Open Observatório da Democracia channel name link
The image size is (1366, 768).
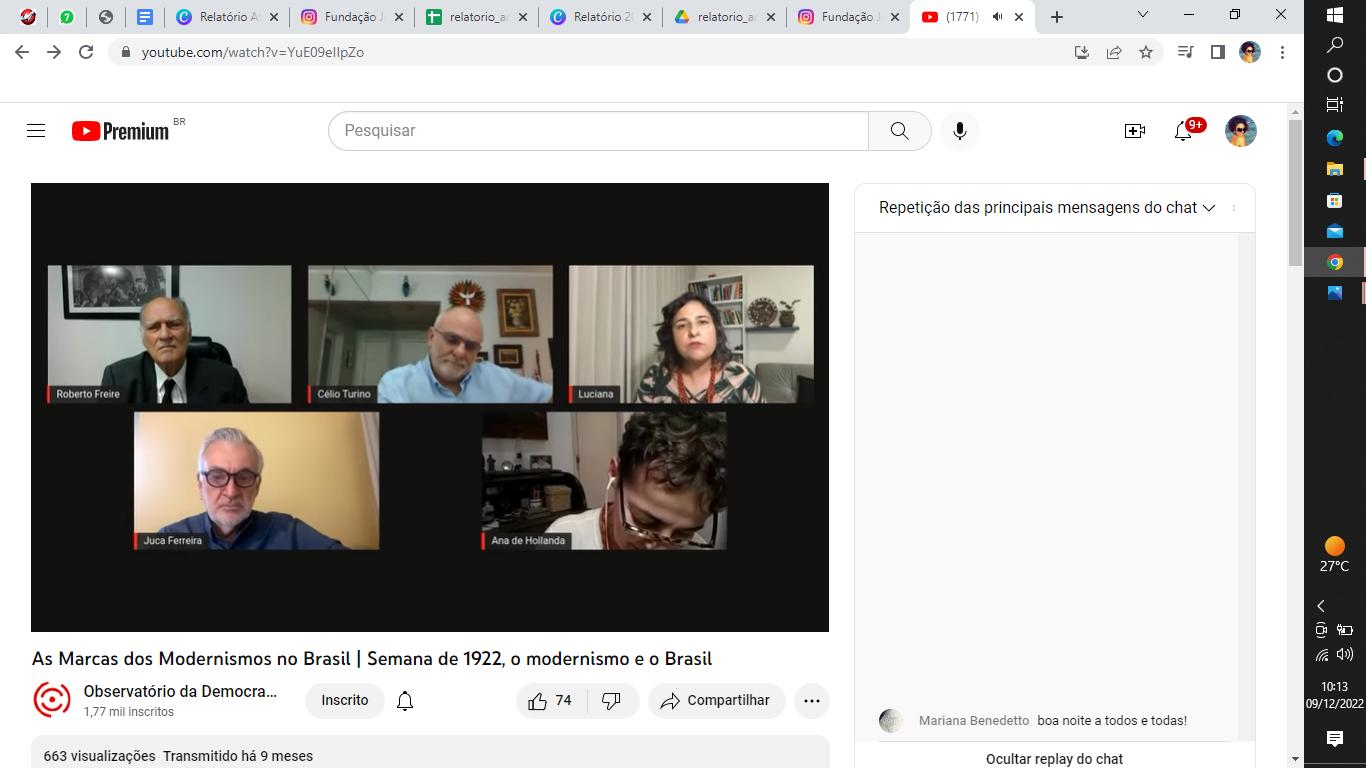180,691
